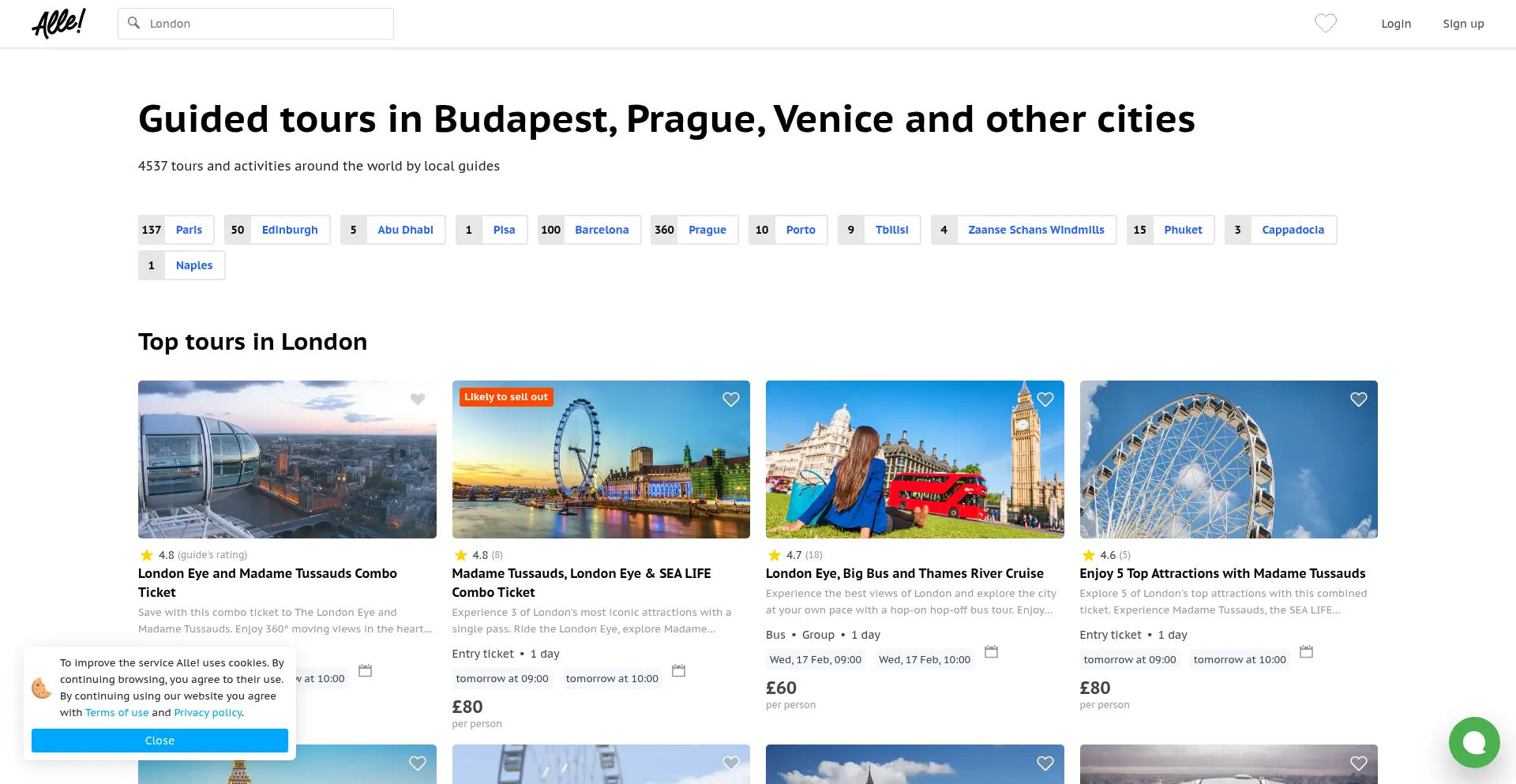Image resolution: width=1516 pixels, height=784 pixels.
Task: Click the 'Likely to sell out' badge
Action: pyautogui.click(x=506, y=397)
